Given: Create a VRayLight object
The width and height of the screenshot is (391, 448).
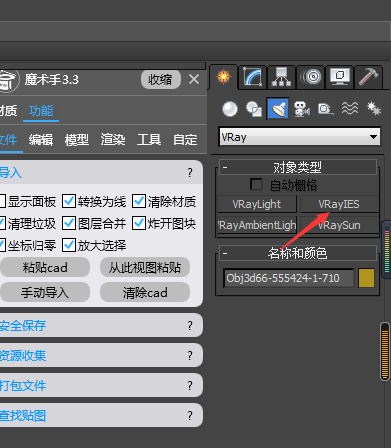Looking at the screenshot, I should pyautogui.click(x=257, y=204).
